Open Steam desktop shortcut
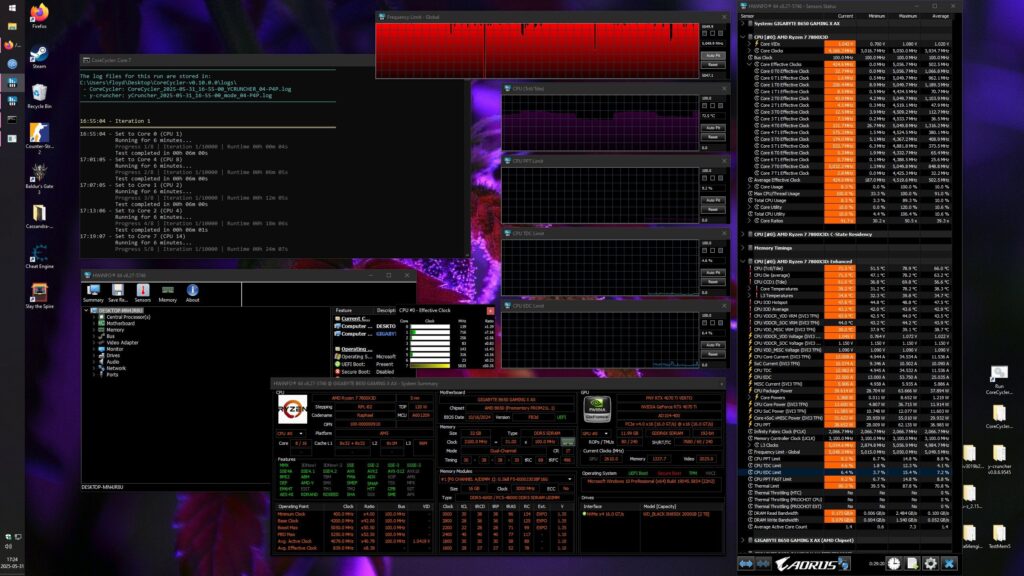Screen dimensions: 1024x576 (39, 56)
